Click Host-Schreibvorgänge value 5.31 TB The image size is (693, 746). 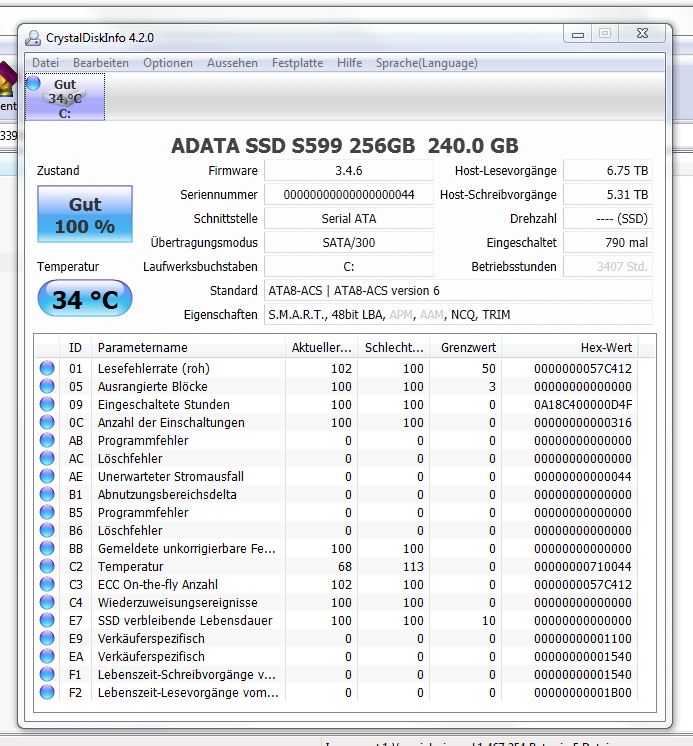608,195
